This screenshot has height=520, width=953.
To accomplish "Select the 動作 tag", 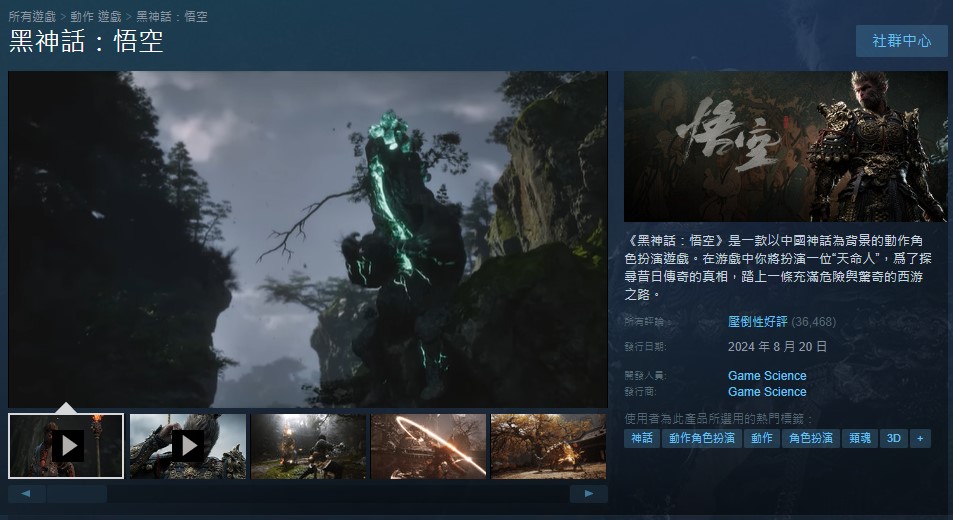I will click(x=762, y=438).
